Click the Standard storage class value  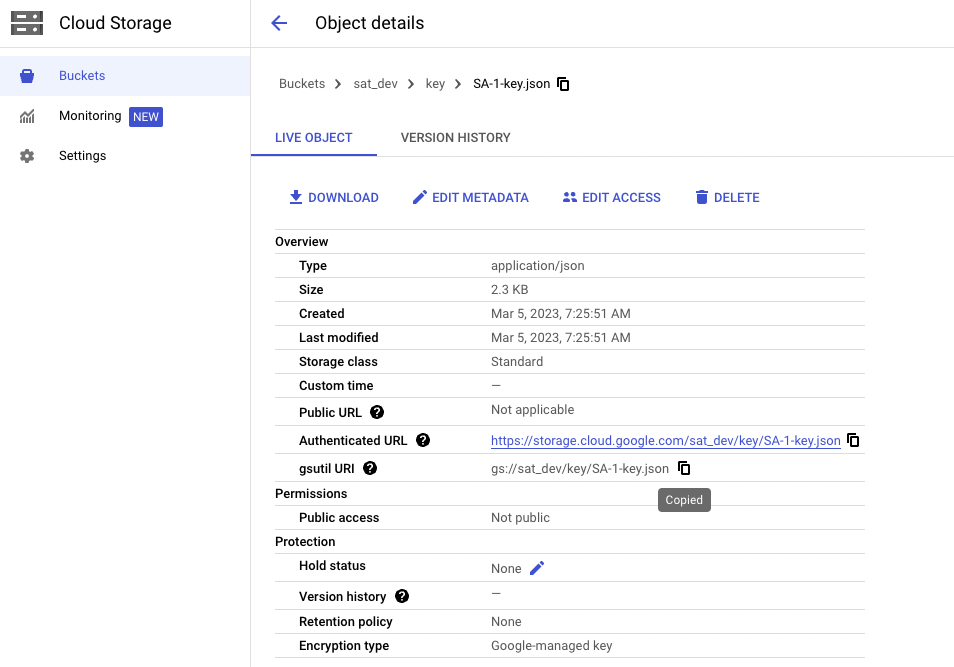coord(517,361)
